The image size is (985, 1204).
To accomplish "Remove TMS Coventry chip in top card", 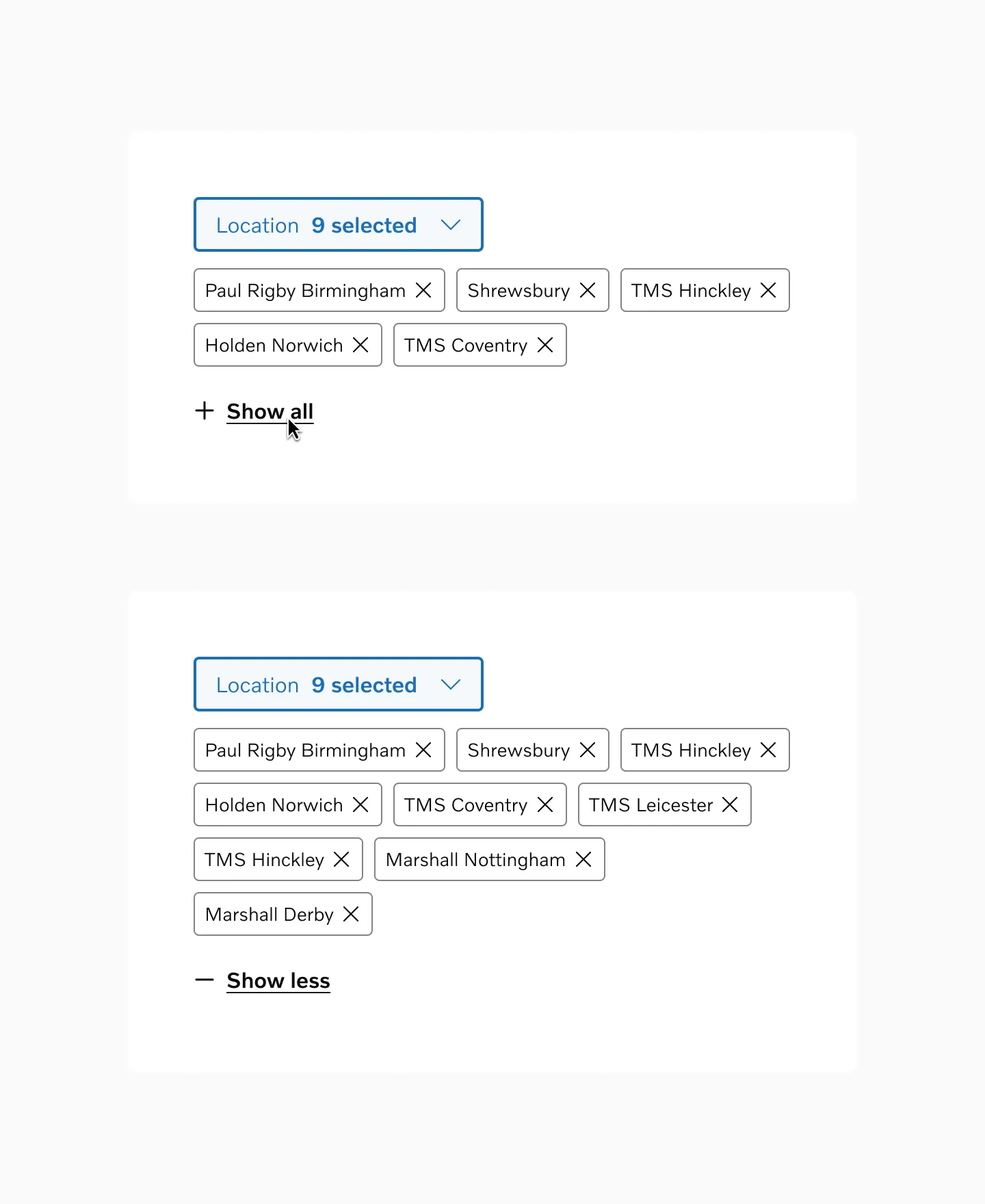I will click(545, 345).
